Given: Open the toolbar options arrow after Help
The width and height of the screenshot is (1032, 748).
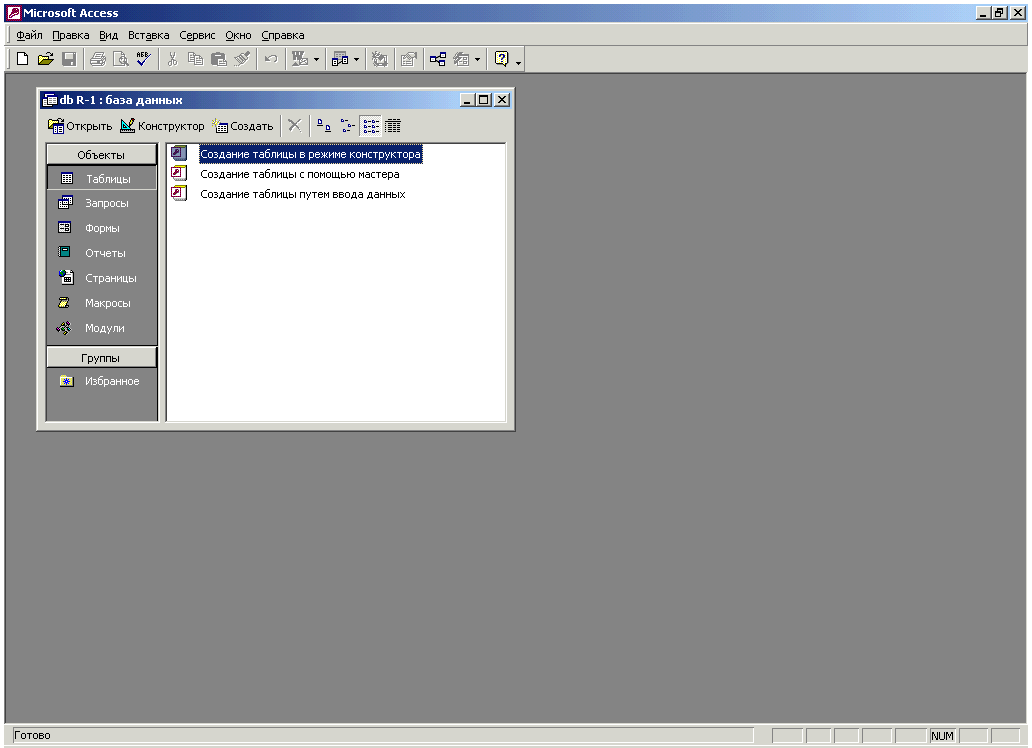Looking at the screenshot, I should point(519,61).
